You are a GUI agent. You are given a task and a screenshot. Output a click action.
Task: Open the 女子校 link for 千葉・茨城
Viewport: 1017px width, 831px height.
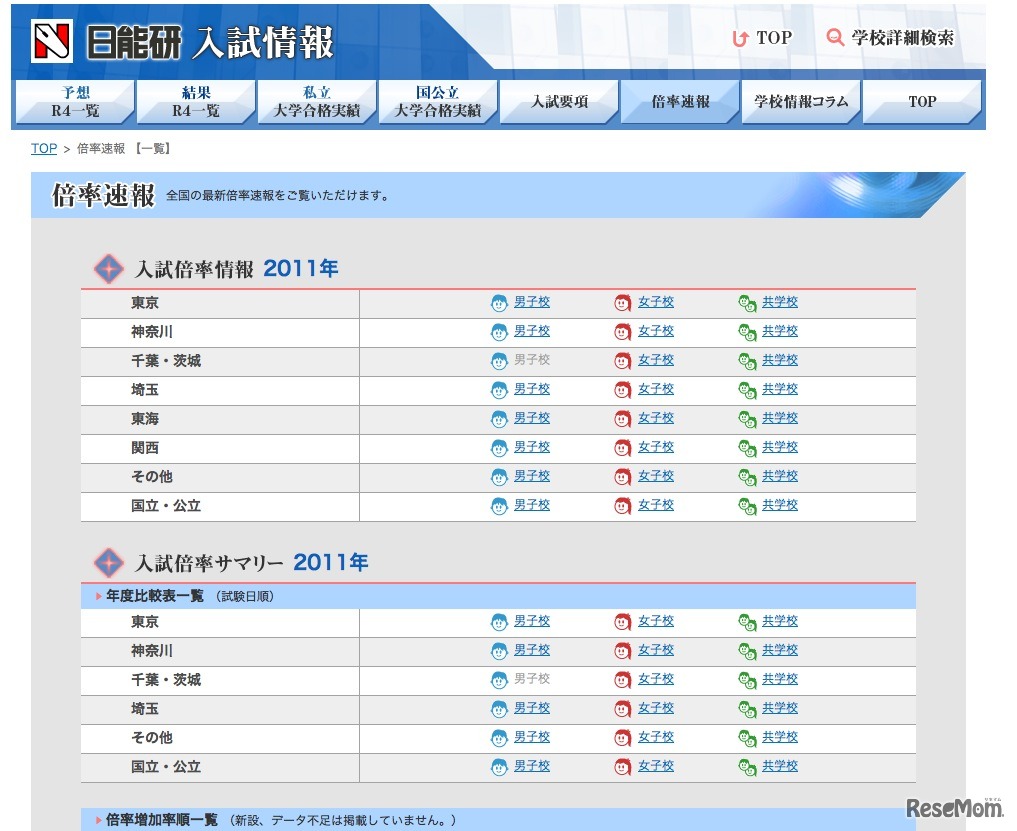point(655,360)
